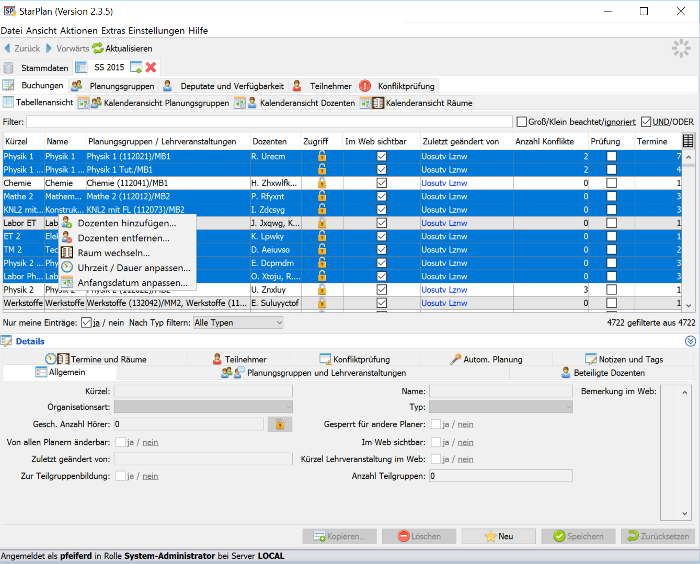This screenshot has height=564, width=700.
Task: Click the remove-person icon of Dozenten entfernen
Action: coord(67,238)
